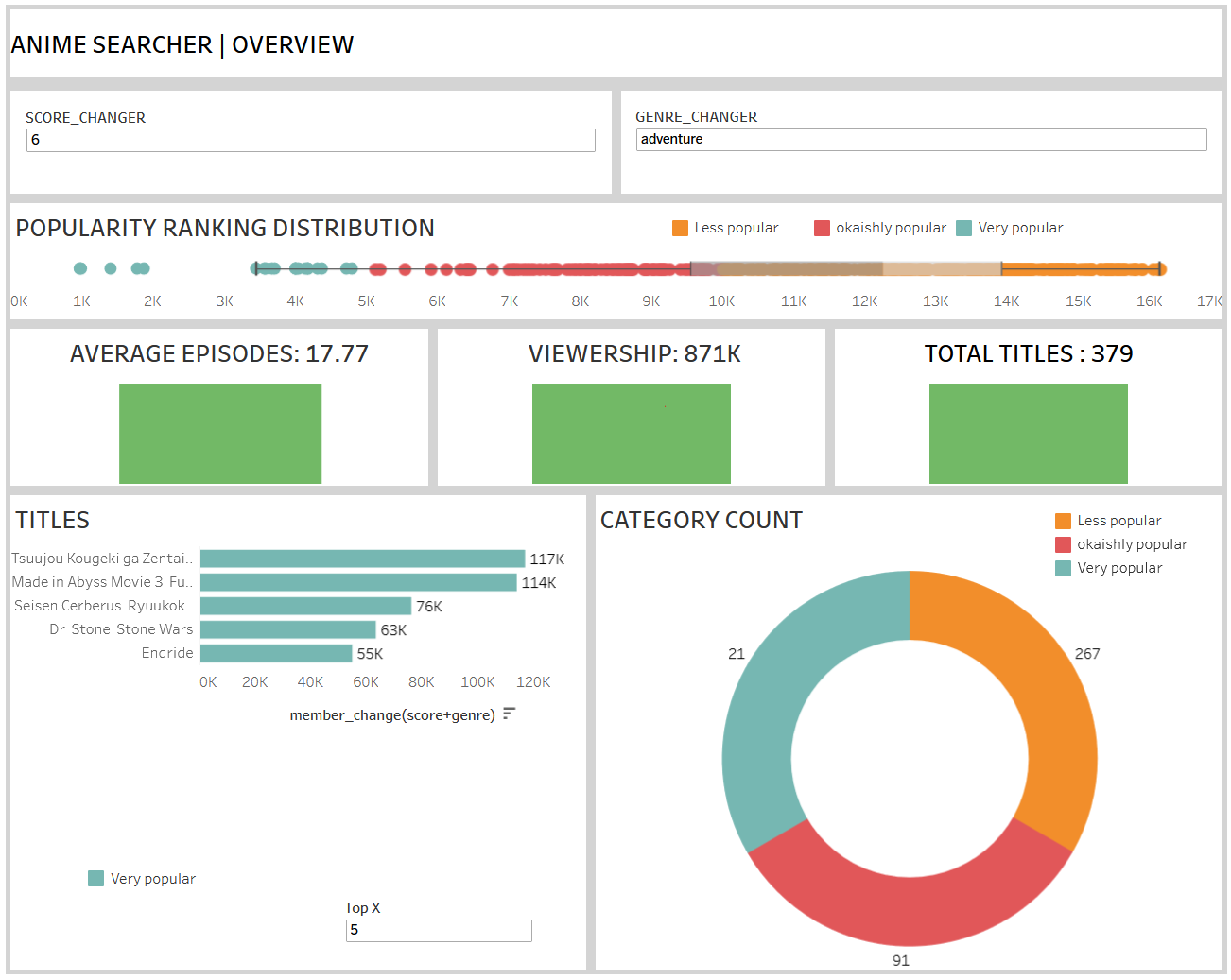Click Very popular swatch in Category Count legend

[x=1063, y=568]
